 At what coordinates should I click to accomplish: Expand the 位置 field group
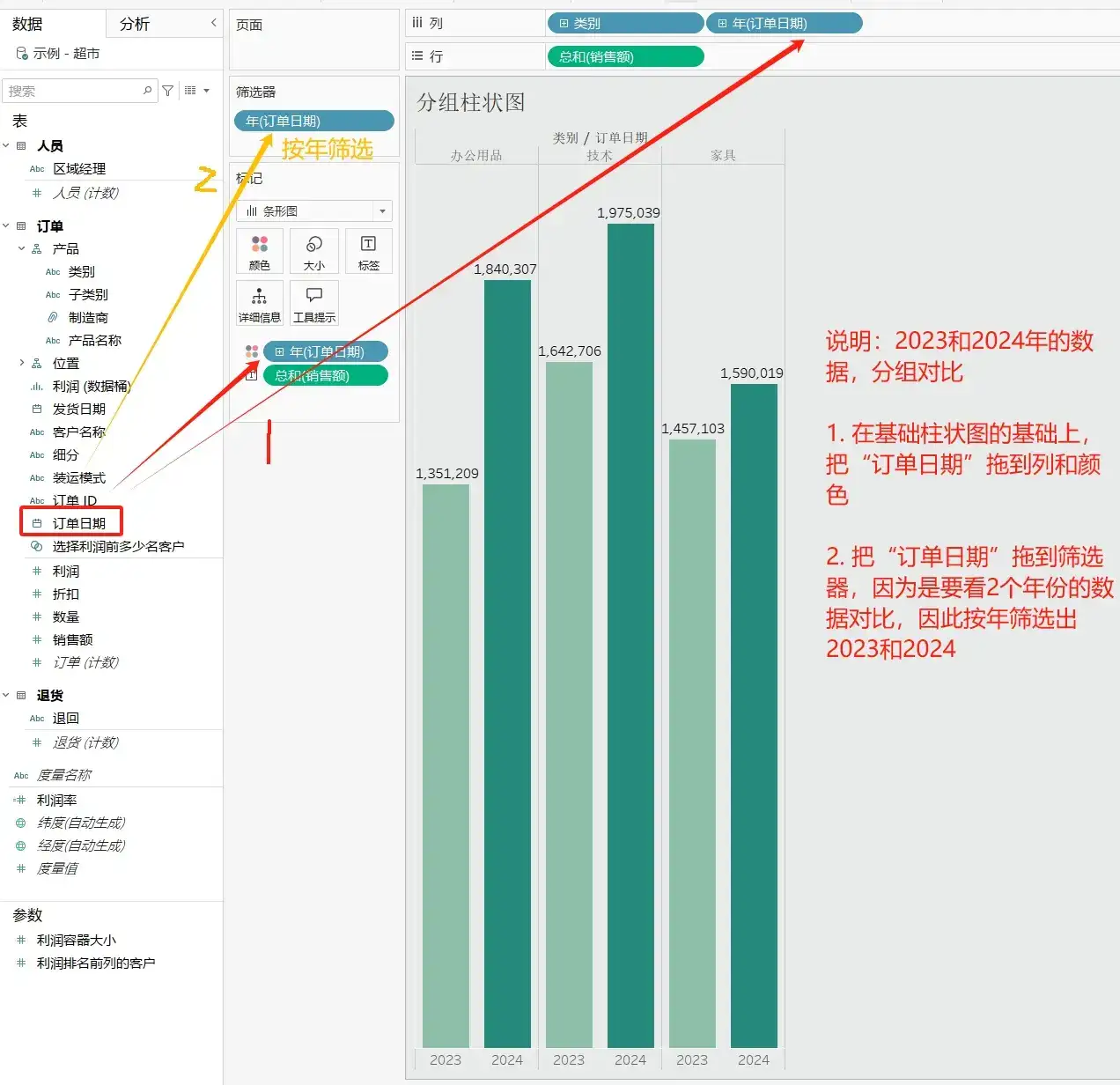(21, 362)
